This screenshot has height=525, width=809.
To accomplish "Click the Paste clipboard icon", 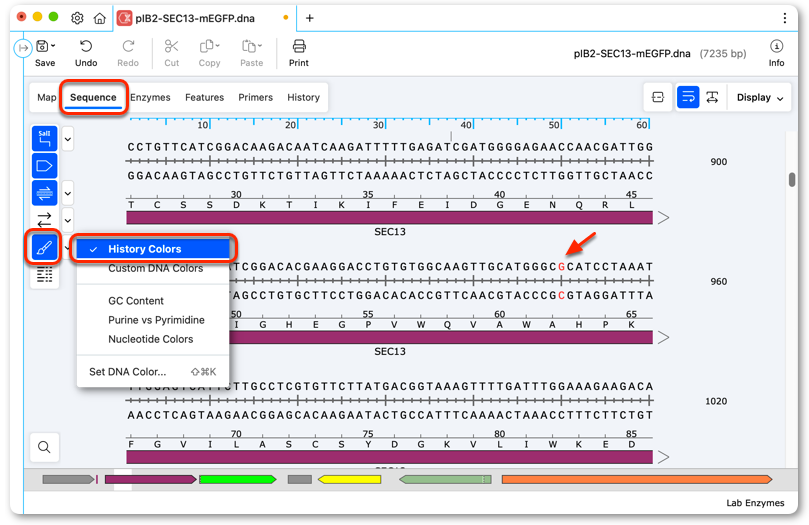I will [249, 46].
